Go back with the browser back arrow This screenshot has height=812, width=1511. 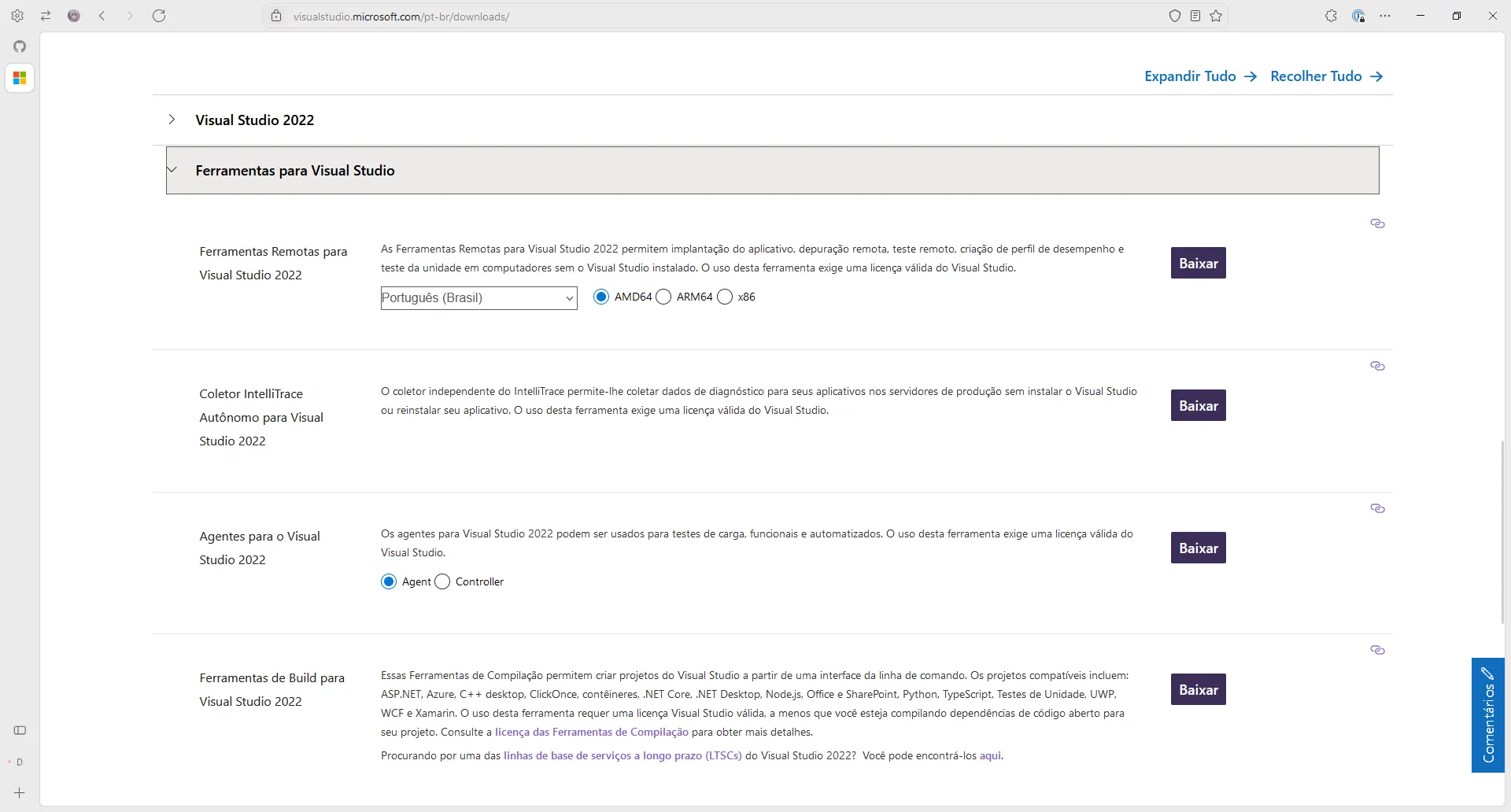[102, 16]
